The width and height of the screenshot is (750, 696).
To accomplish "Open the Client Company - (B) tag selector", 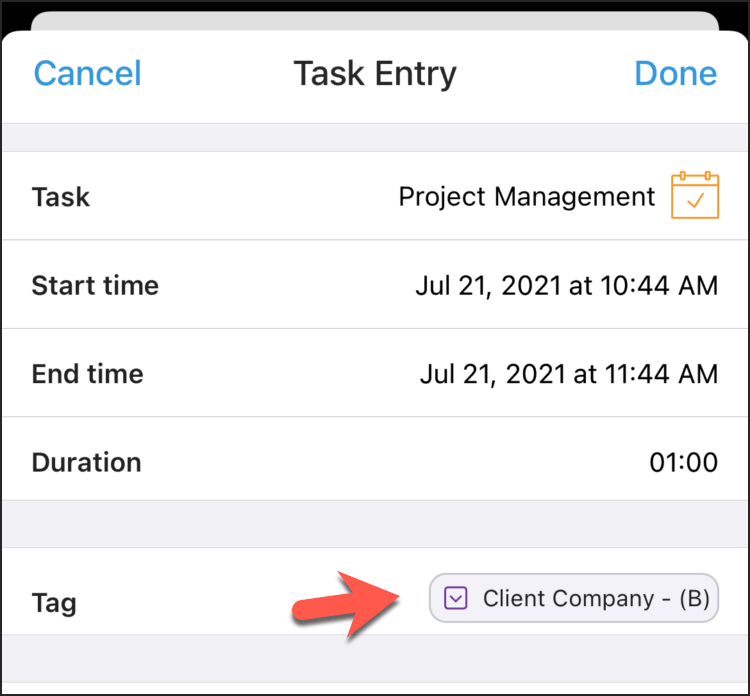I will tap(574, 598).
